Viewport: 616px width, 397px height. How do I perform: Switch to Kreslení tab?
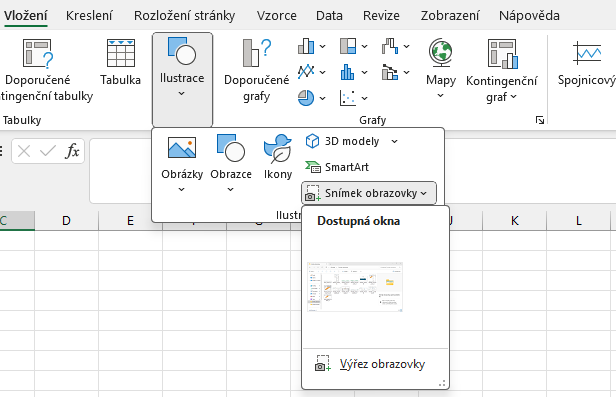(89, 16)
